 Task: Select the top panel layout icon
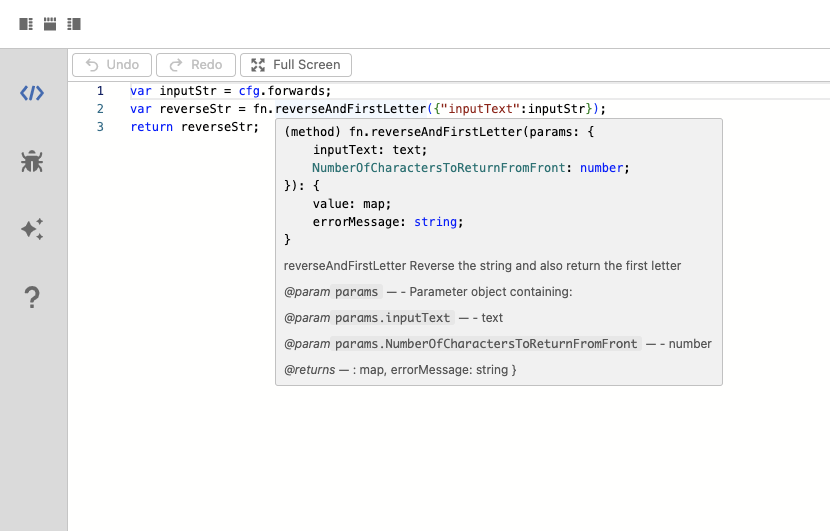50,24
